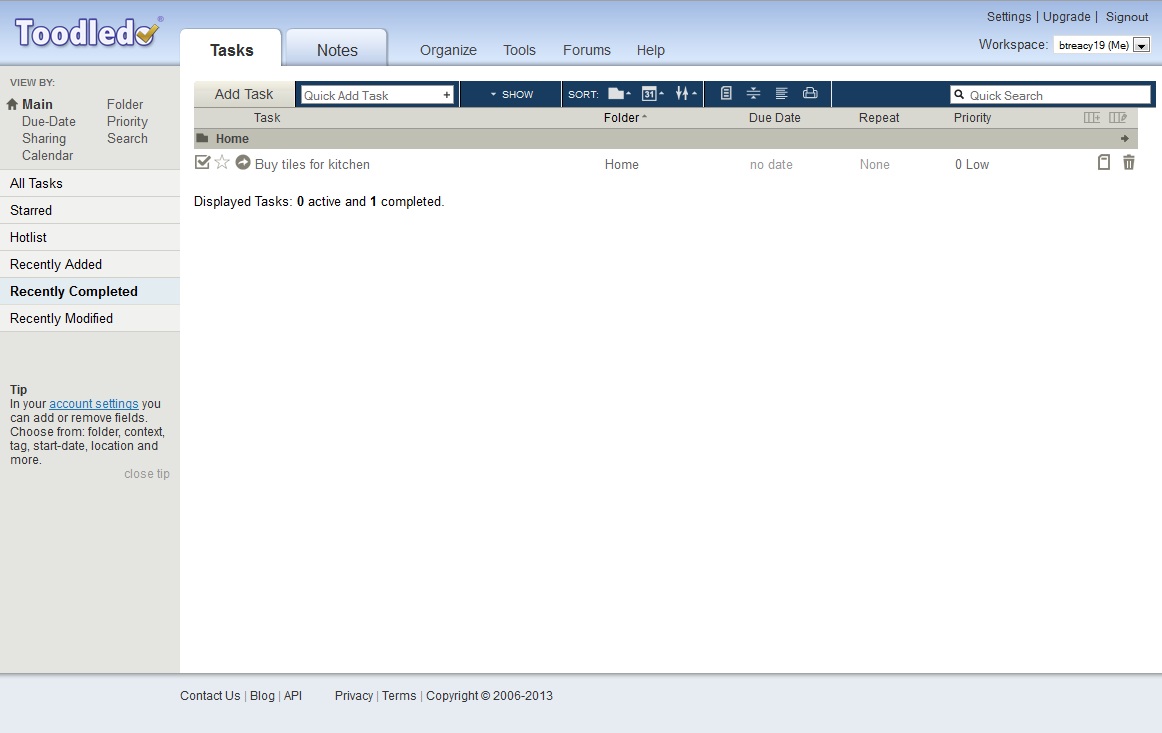Click the Folder column header sort arrow
1162x733 pixels.
click(x=644, y=117)
